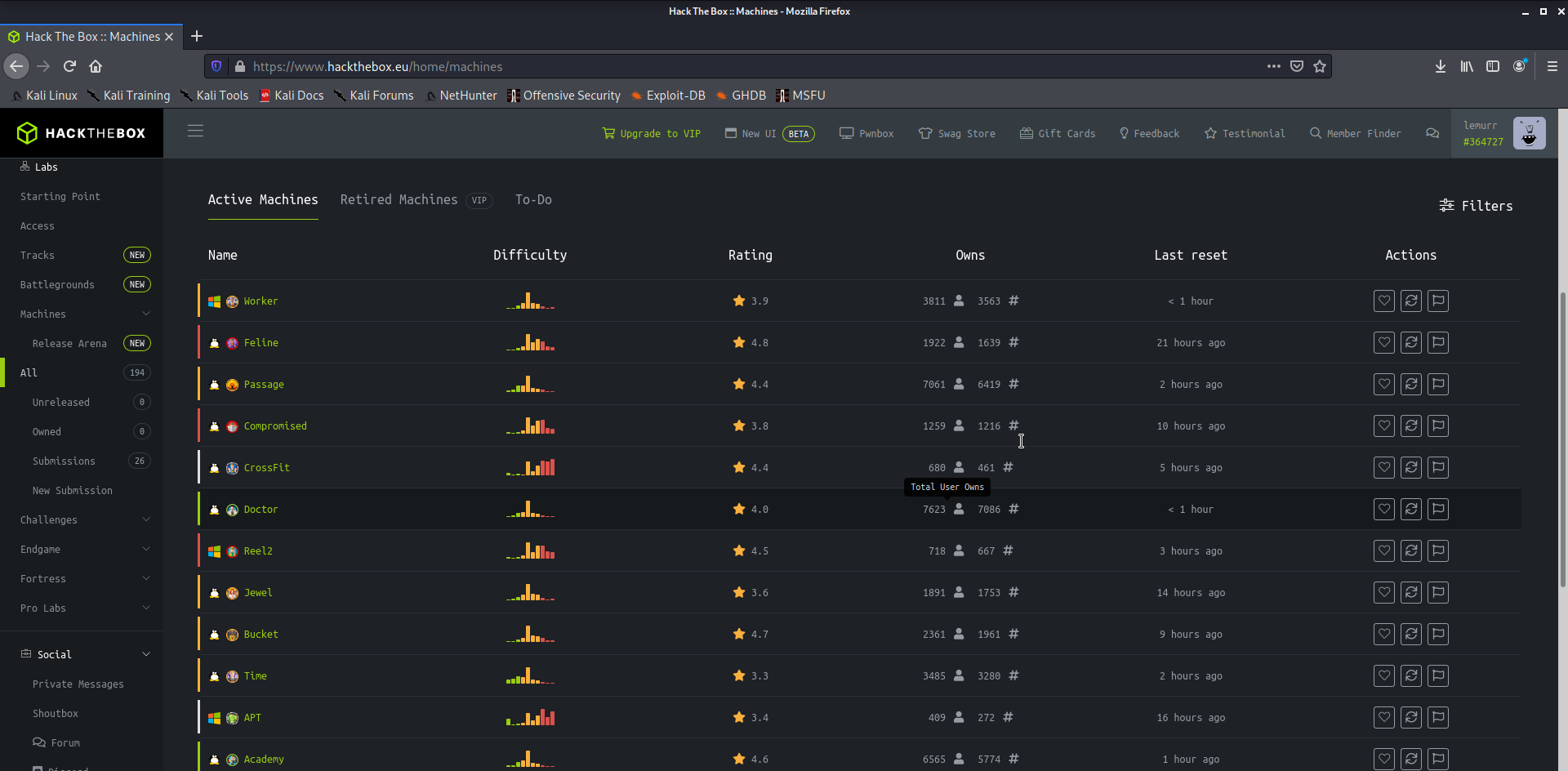Open Kali Tools bookmark
1568x771 pixels.
pos(215,96)
